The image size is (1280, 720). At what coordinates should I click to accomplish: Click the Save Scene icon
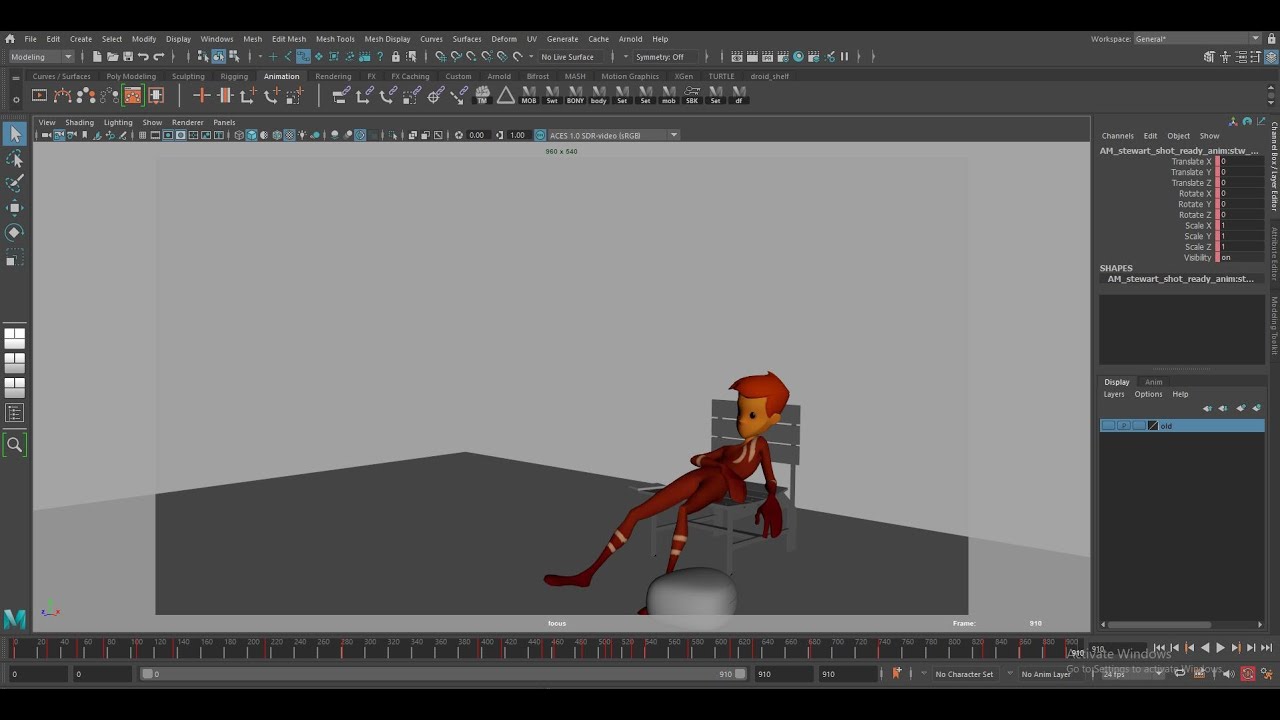point(127,57)
